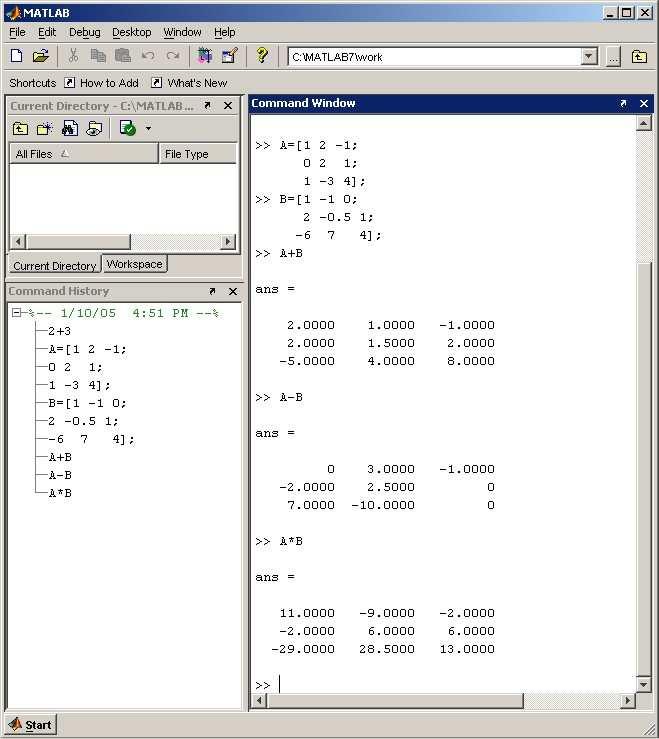The height and width of the screenshot is (739, 659).
Task: Click the Current Directory panel's view/reports icon
Action: [94, 128]
